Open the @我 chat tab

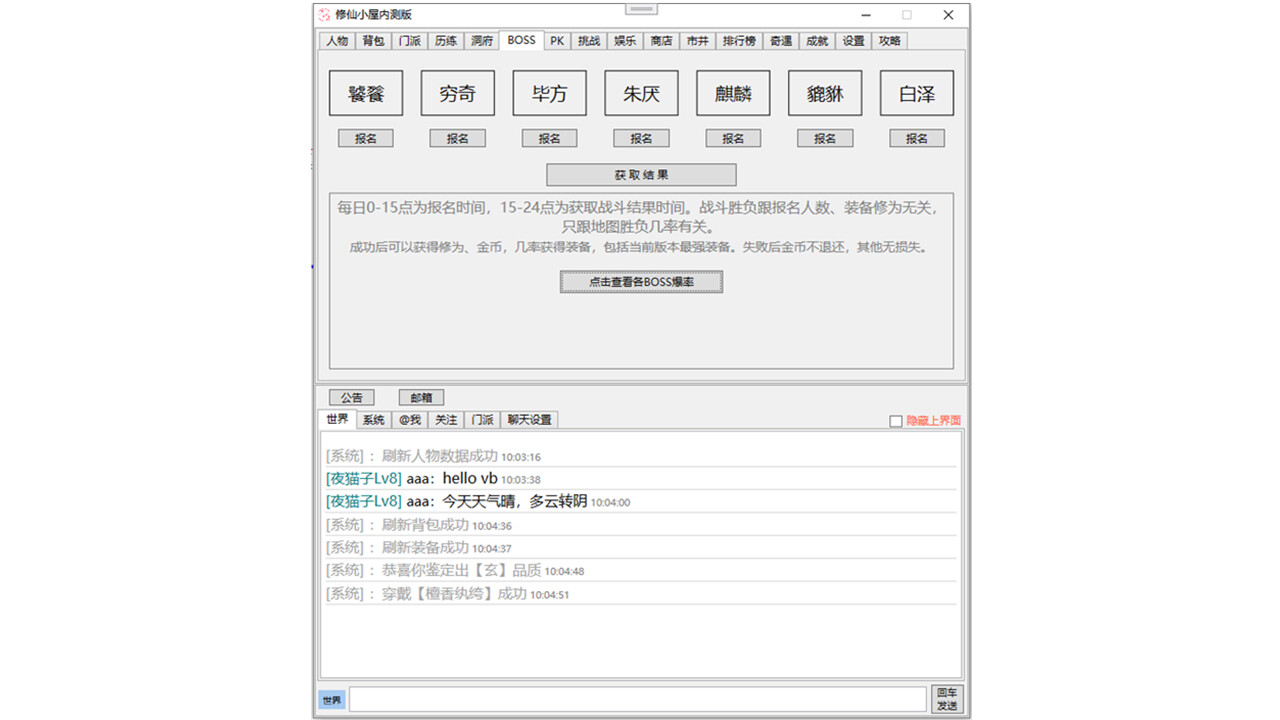point(409,420)
